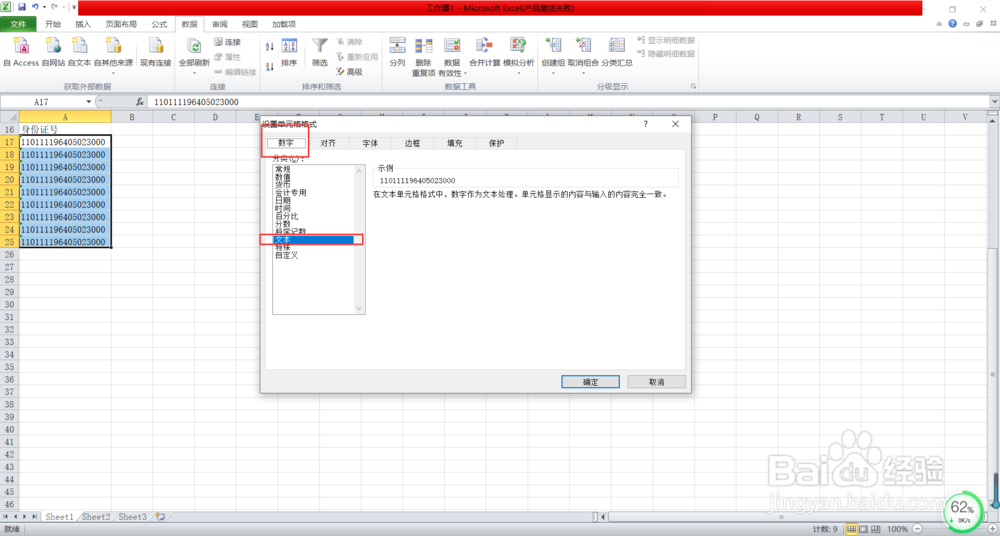This screenshot has height=536, width=1000.
Task: Click the category list scroll down arrow
Action: coord(360,308)
